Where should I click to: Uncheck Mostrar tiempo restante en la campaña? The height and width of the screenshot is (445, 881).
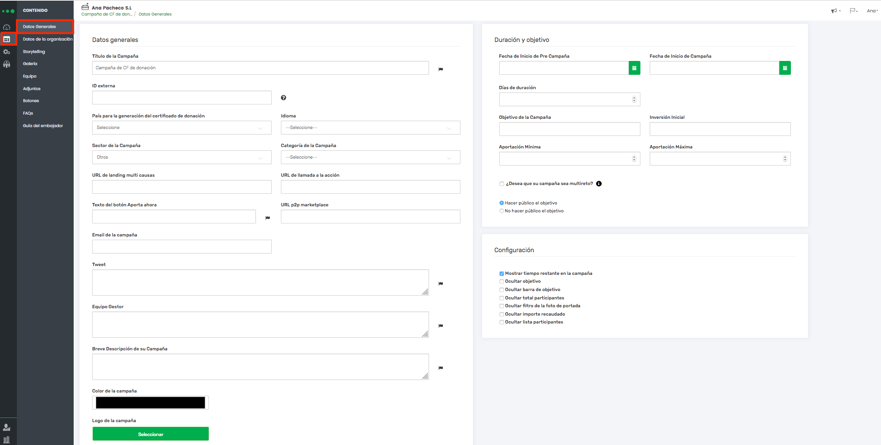[502, 274]
